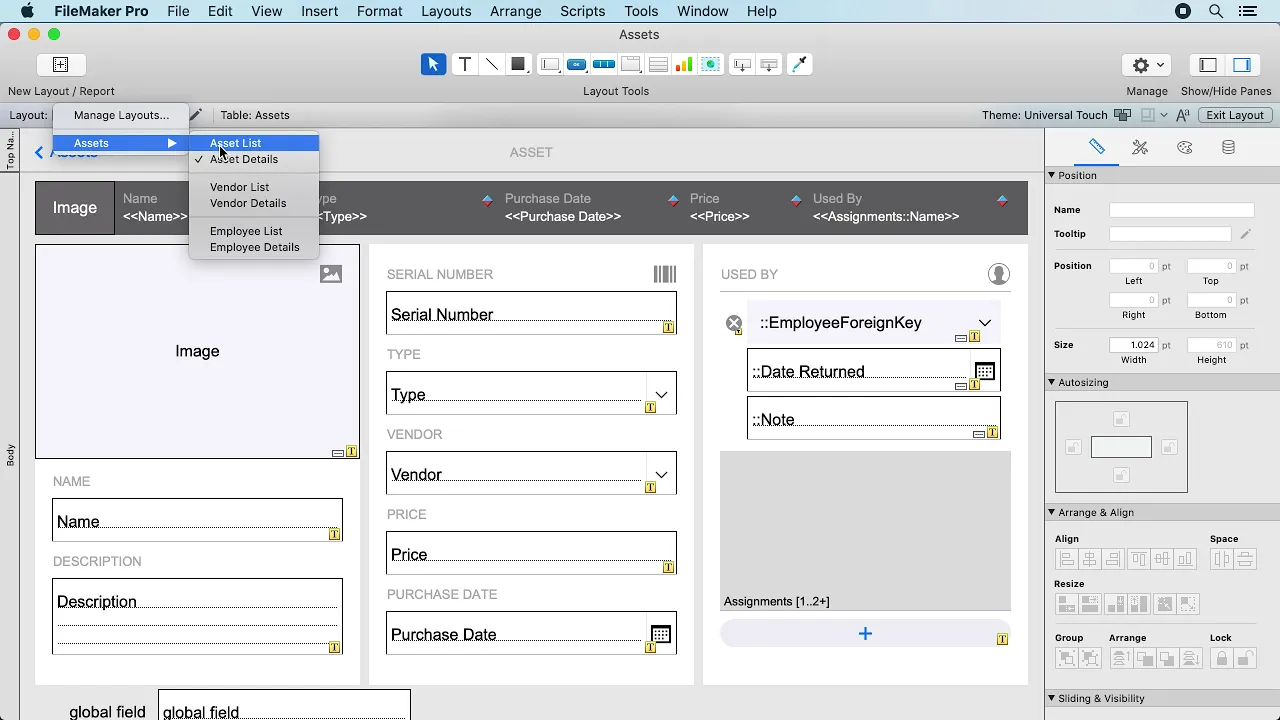This screenshot has width=1280, height=720.
Task: Open the Scripts menu in menu bar
Action: 583,11
